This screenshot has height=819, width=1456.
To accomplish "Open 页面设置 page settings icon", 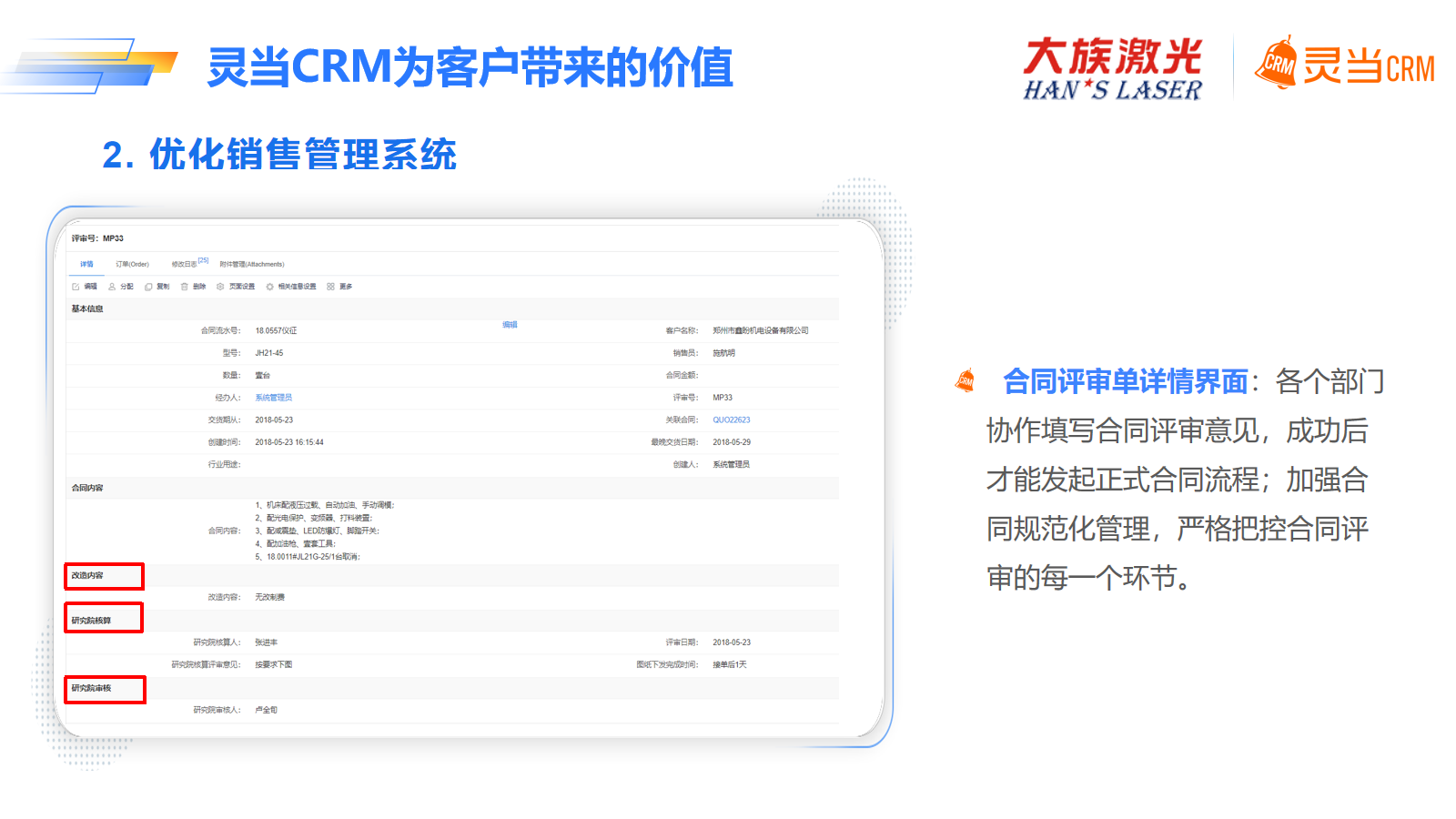I will [220, 287].
